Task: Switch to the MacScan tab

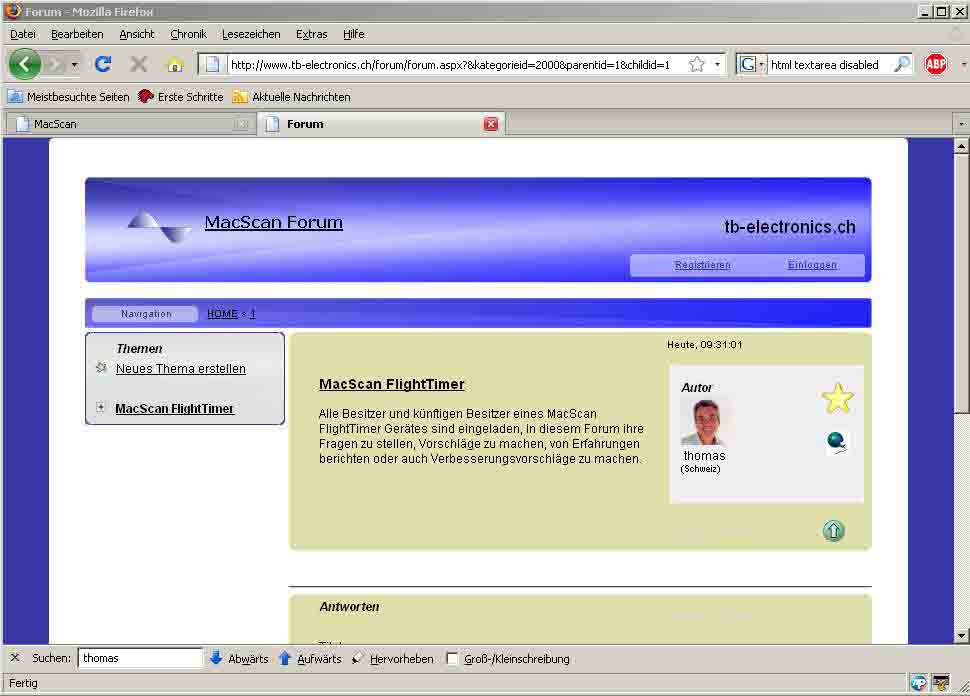Action: coord(130,124)
